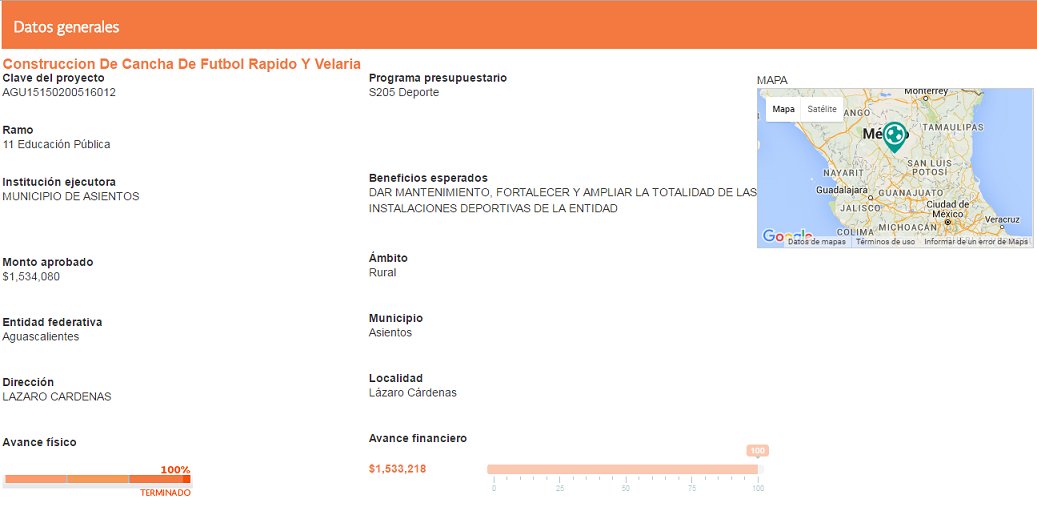Screen dimensions: 1037x515
Task: Switch map view to Satélite
Action: pos(822,109)
